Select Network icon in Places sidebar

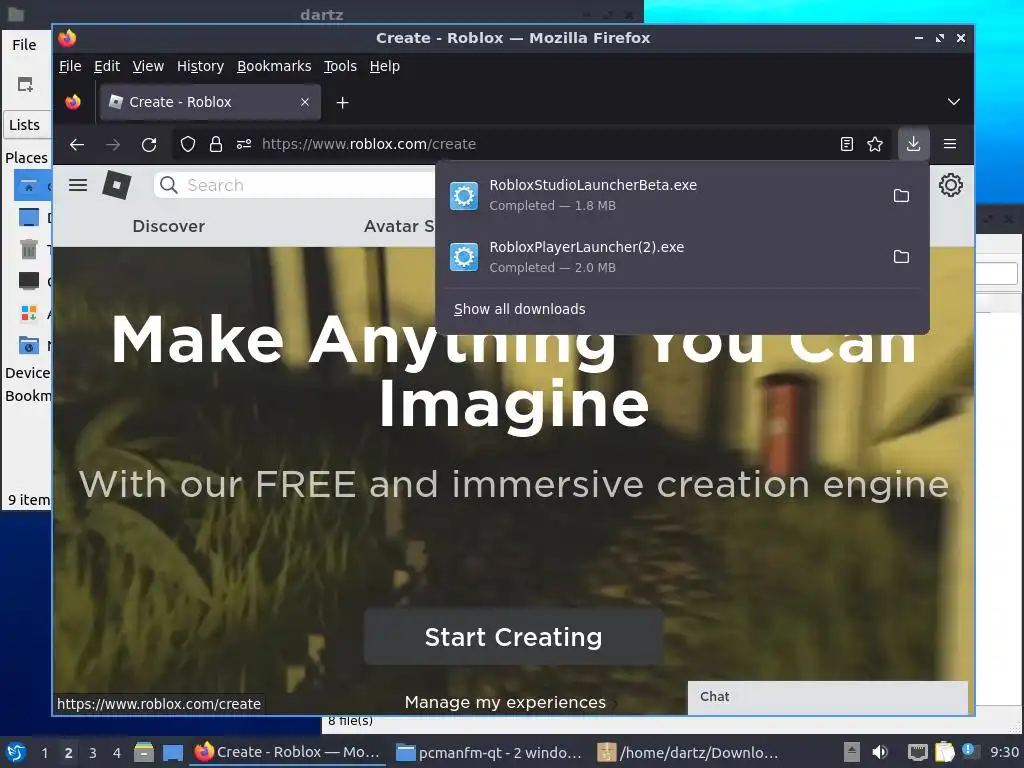pyautogui.click(x=29, y=345)
